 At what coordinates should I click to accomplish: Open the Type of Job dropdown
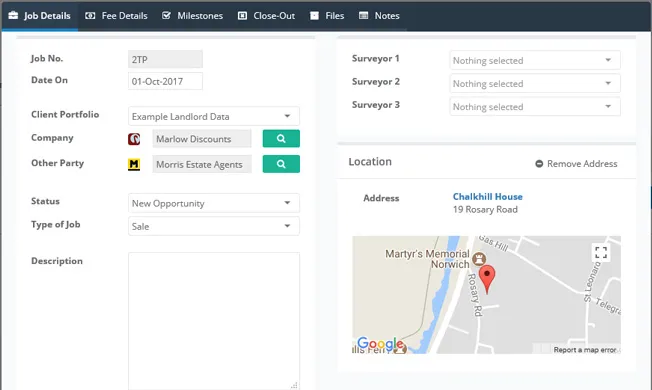(214, 226)
